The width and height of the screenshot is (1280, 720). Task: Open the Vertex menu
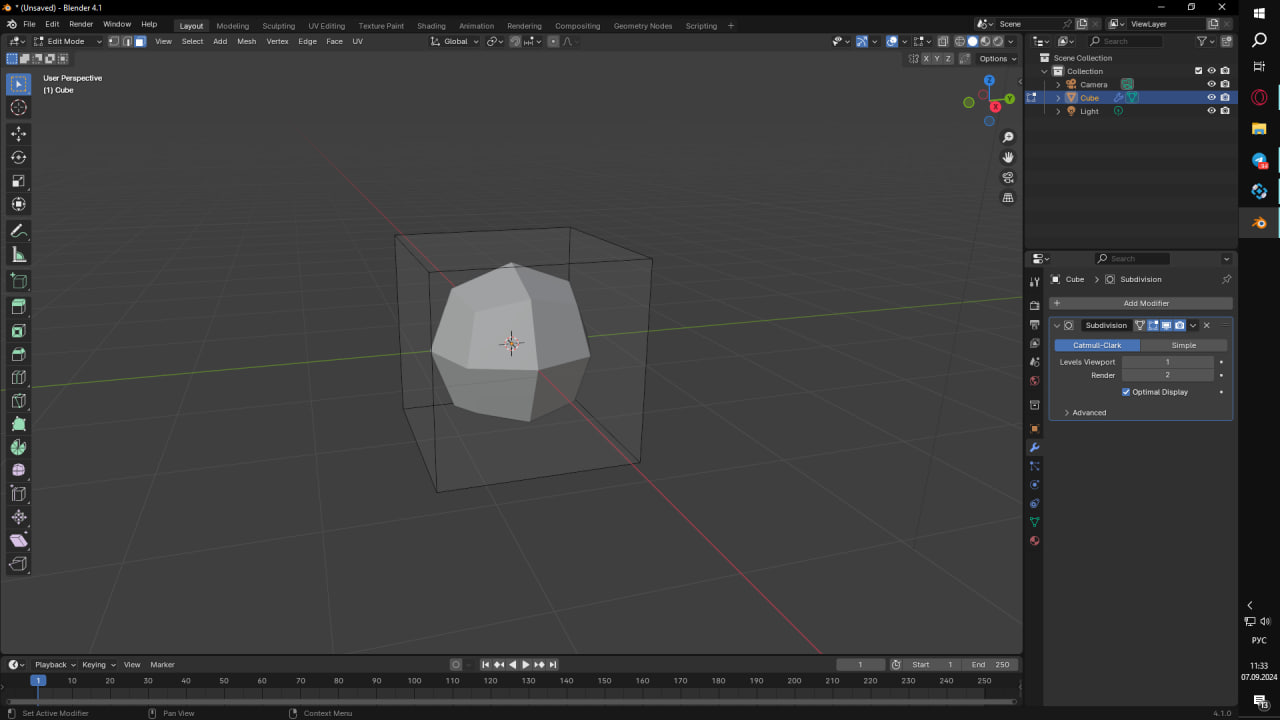click(277, 41)
